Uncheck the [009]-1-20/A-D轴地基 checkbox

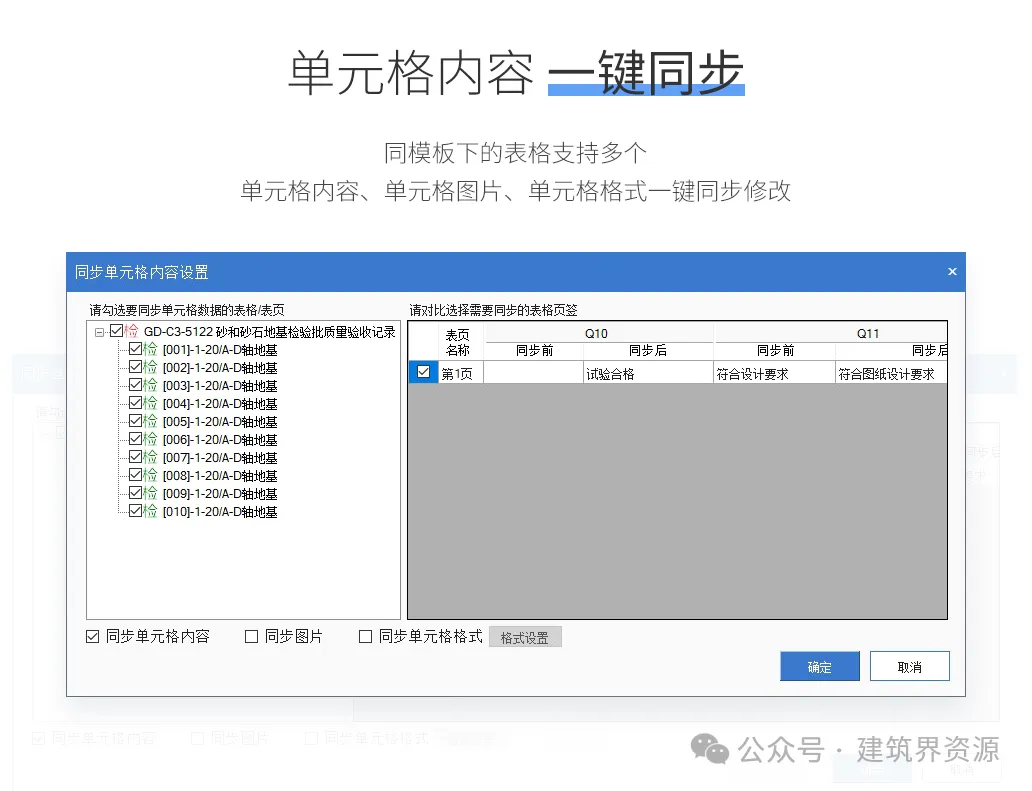(136, 492)
